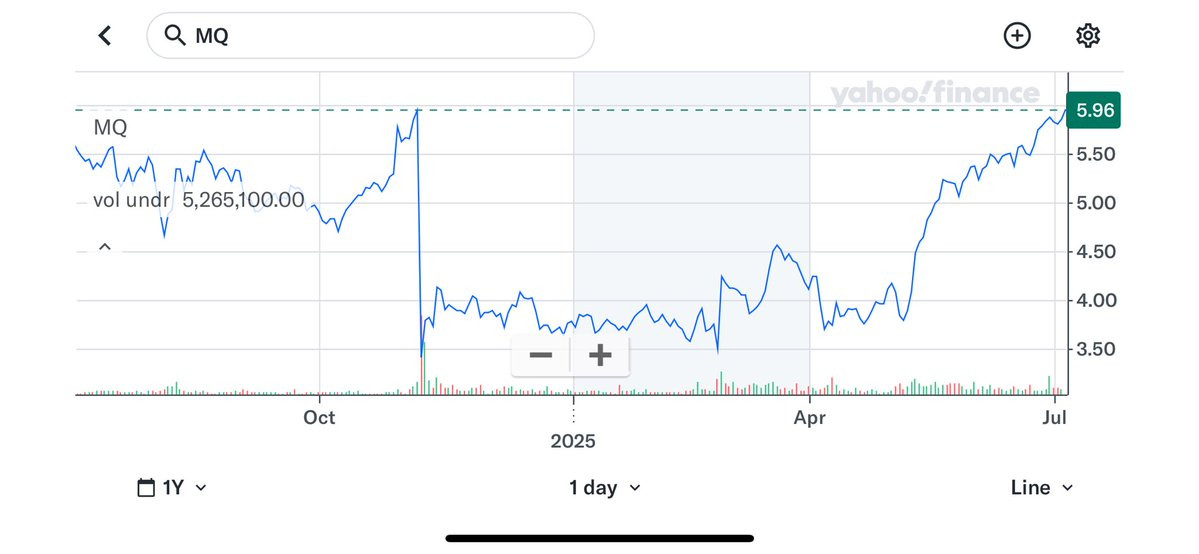Collapse the indicator panel caret

pyautogui.click(x=105, y=247)
